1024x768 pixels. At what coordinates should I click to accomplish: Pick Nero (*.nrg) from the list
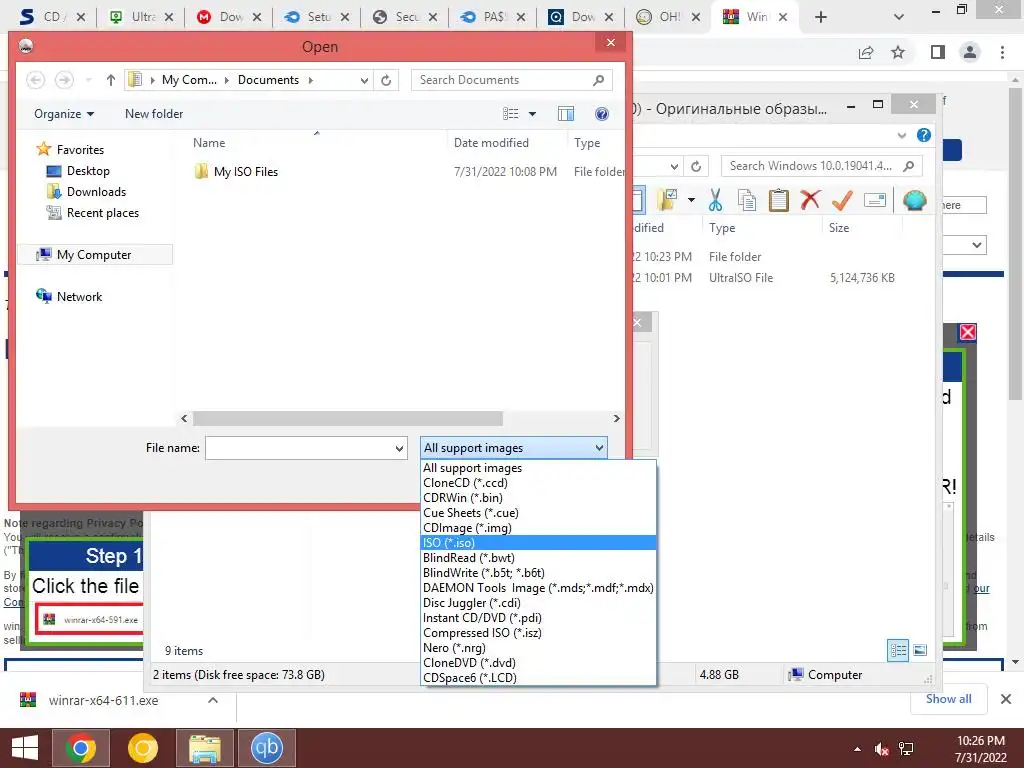coord(538,648)
